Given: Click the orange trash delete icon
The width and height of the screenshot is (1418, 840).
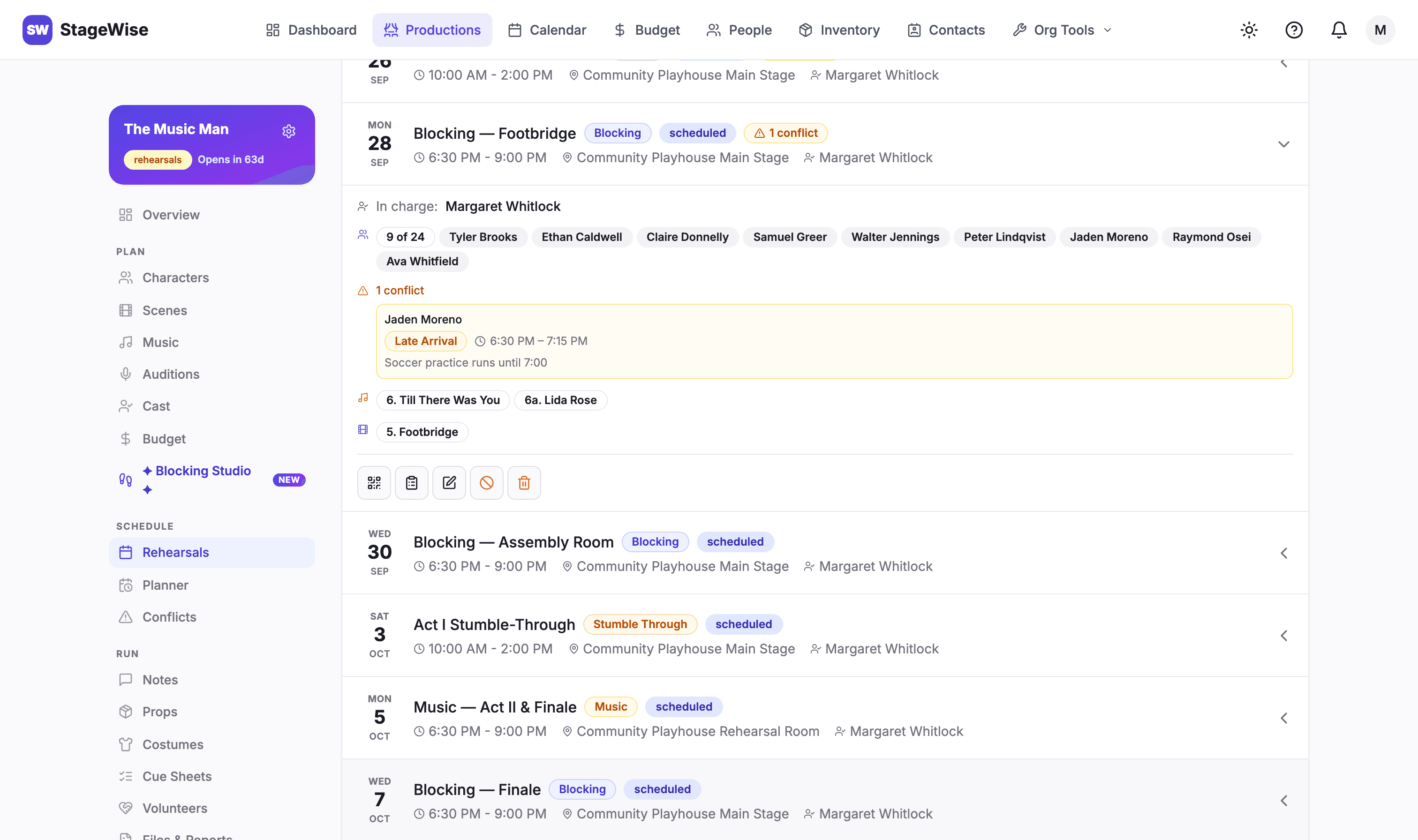Looking at the screenshot, I should tap(524, 483).
